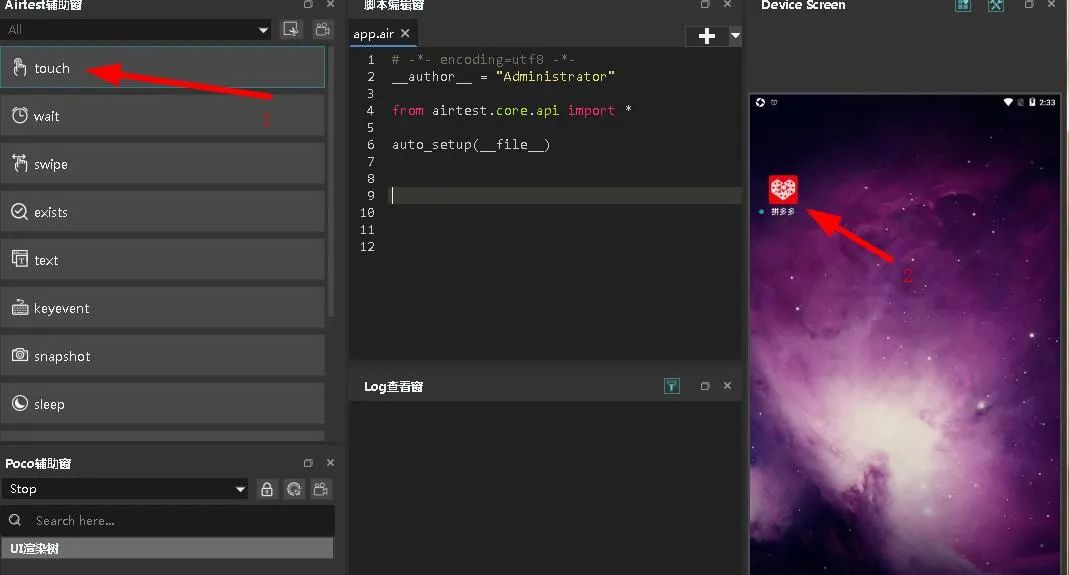
Task: Switch to the app.air script tab
Action: click(374, 34)
